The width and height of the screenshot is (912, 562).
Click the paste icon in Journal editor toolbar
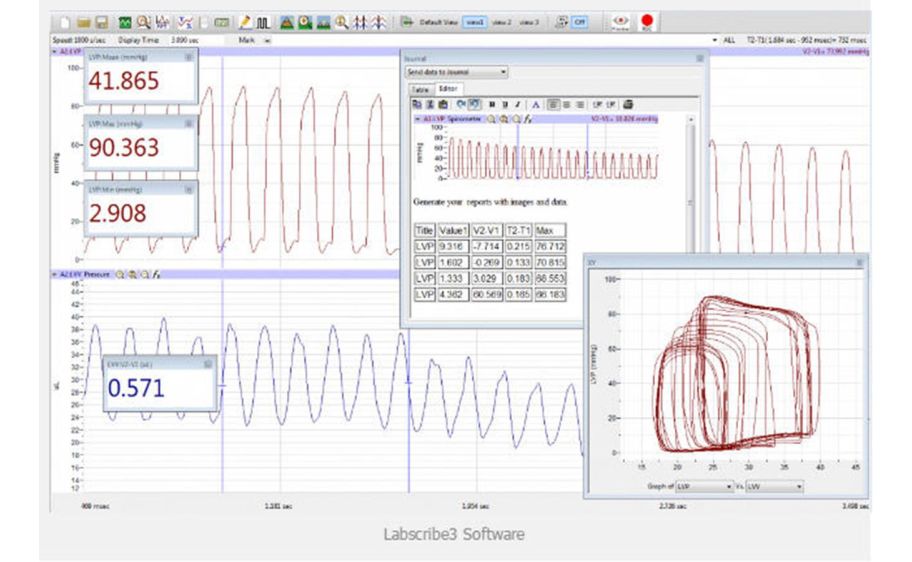click(x=442, y=104)
